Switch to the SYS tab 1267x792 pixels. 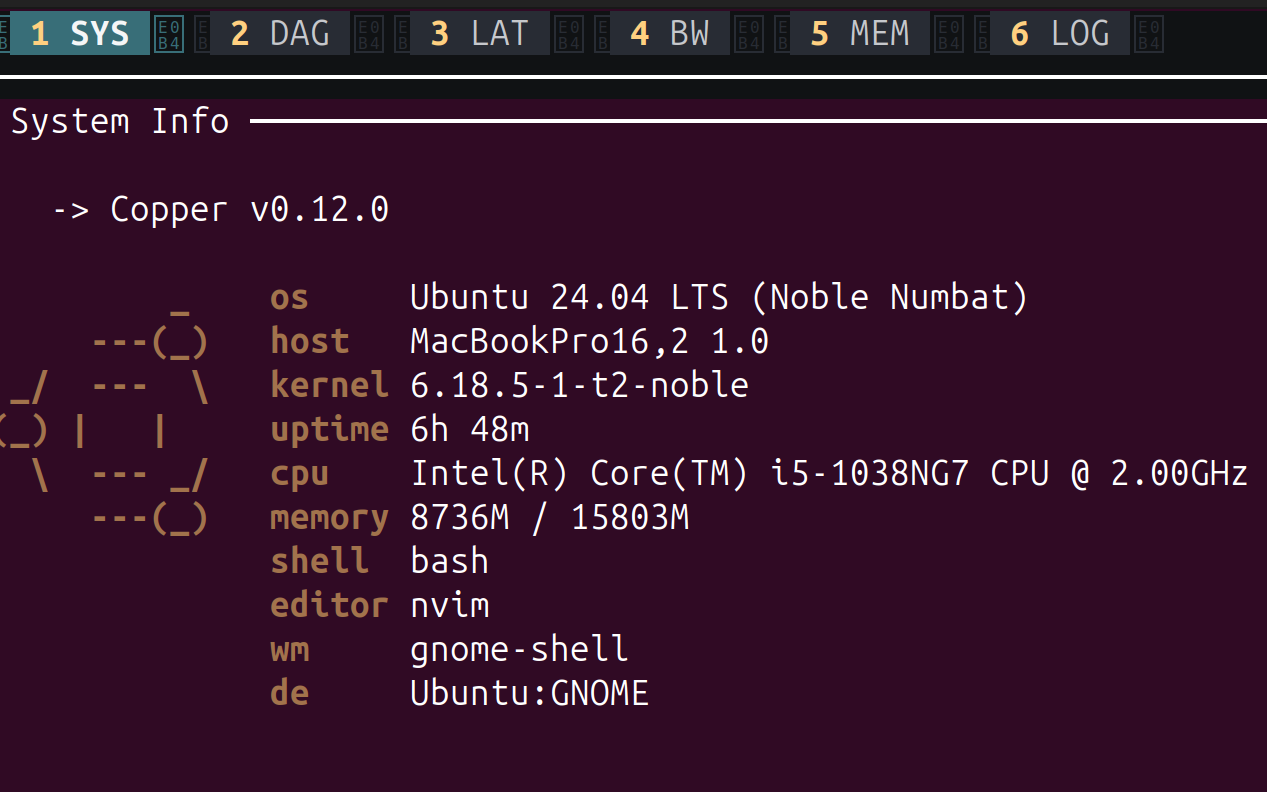(80, 33)
